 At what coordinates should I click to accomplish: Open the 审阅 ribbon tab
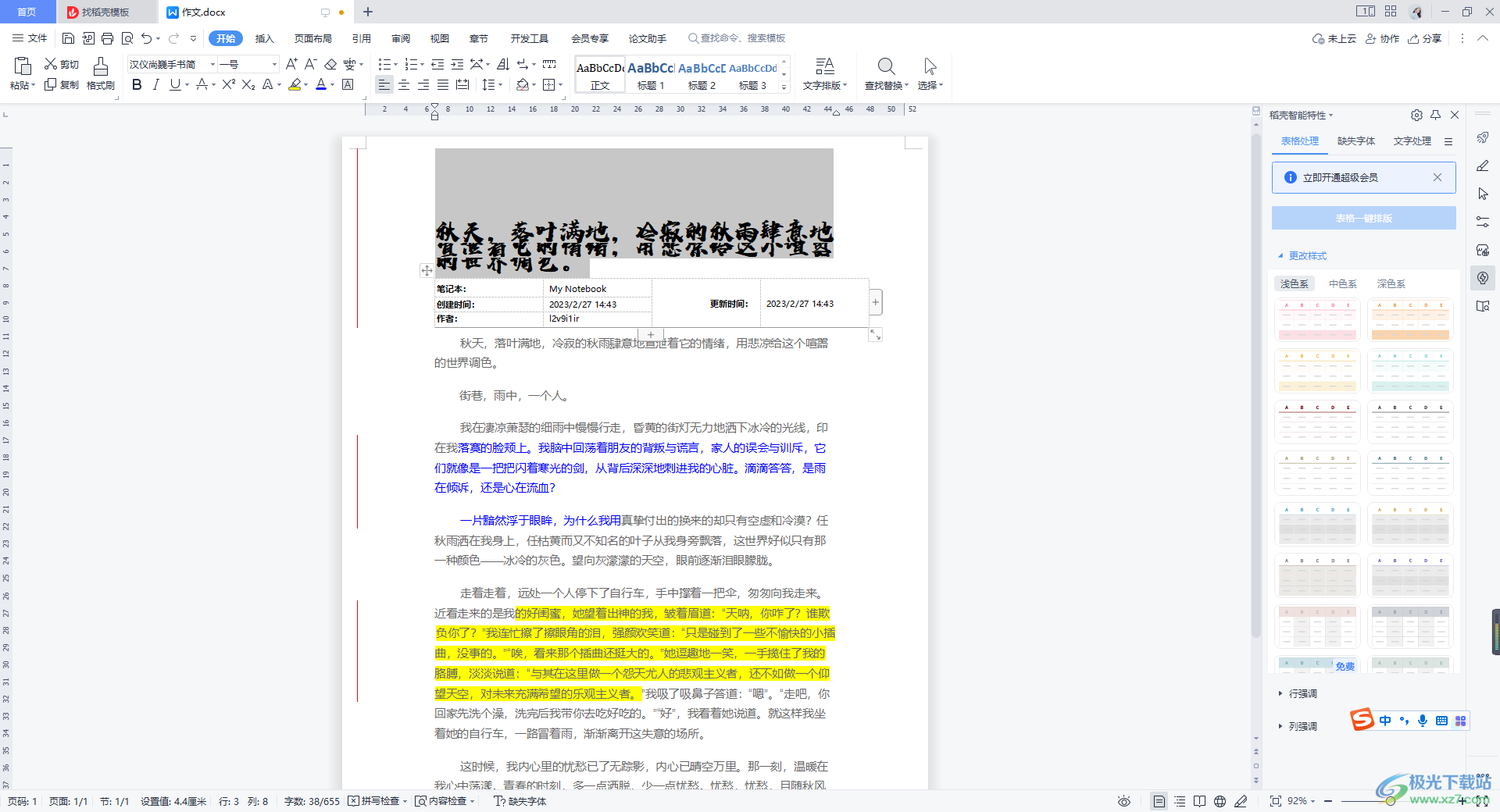point(401,38)
